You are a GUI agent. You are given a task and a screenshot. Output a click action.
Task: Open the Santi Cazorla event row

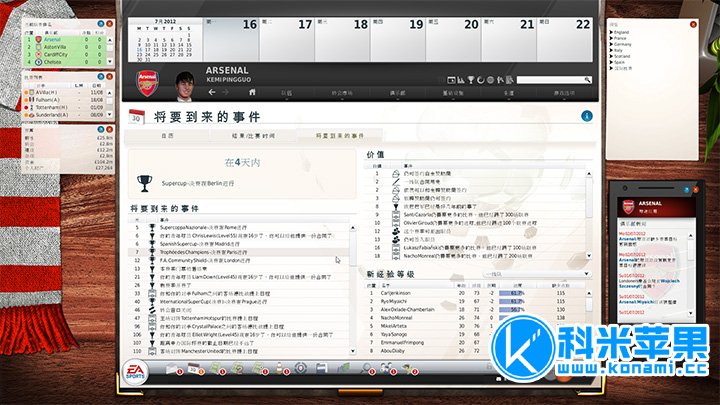(x=475, y=214)
